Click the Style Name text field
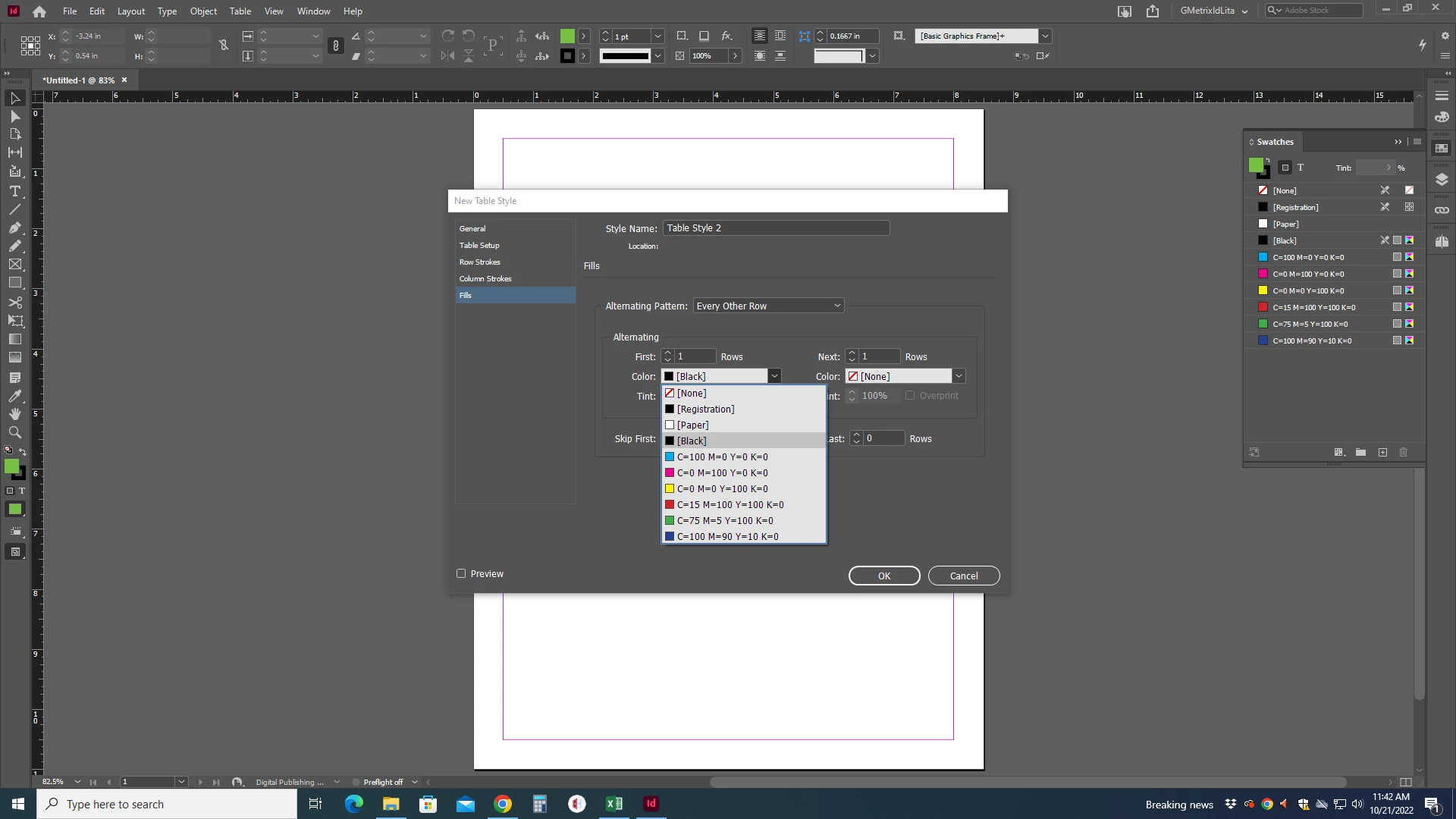This screenshot has height=819, width=1456. coord(775,227)
